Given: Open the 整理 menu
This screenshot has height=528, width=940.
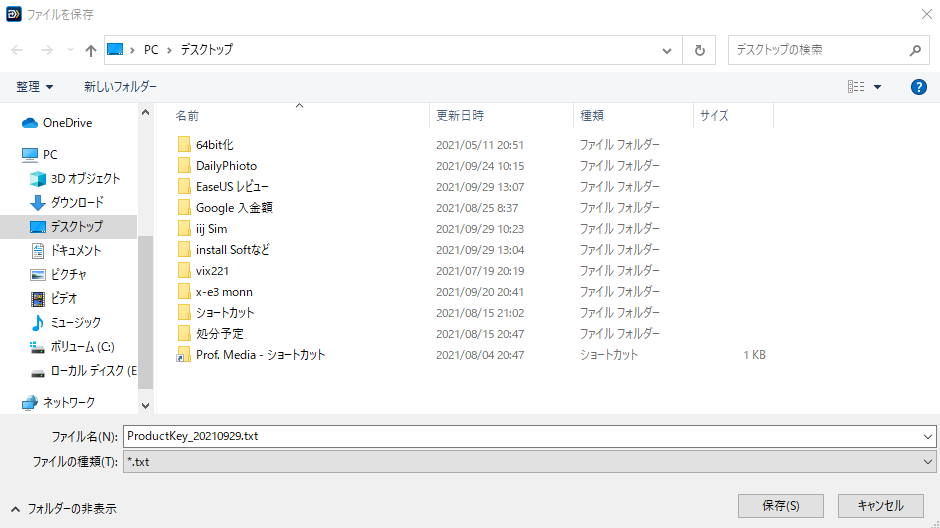Looking at the screenshot, I should point(34,87).
